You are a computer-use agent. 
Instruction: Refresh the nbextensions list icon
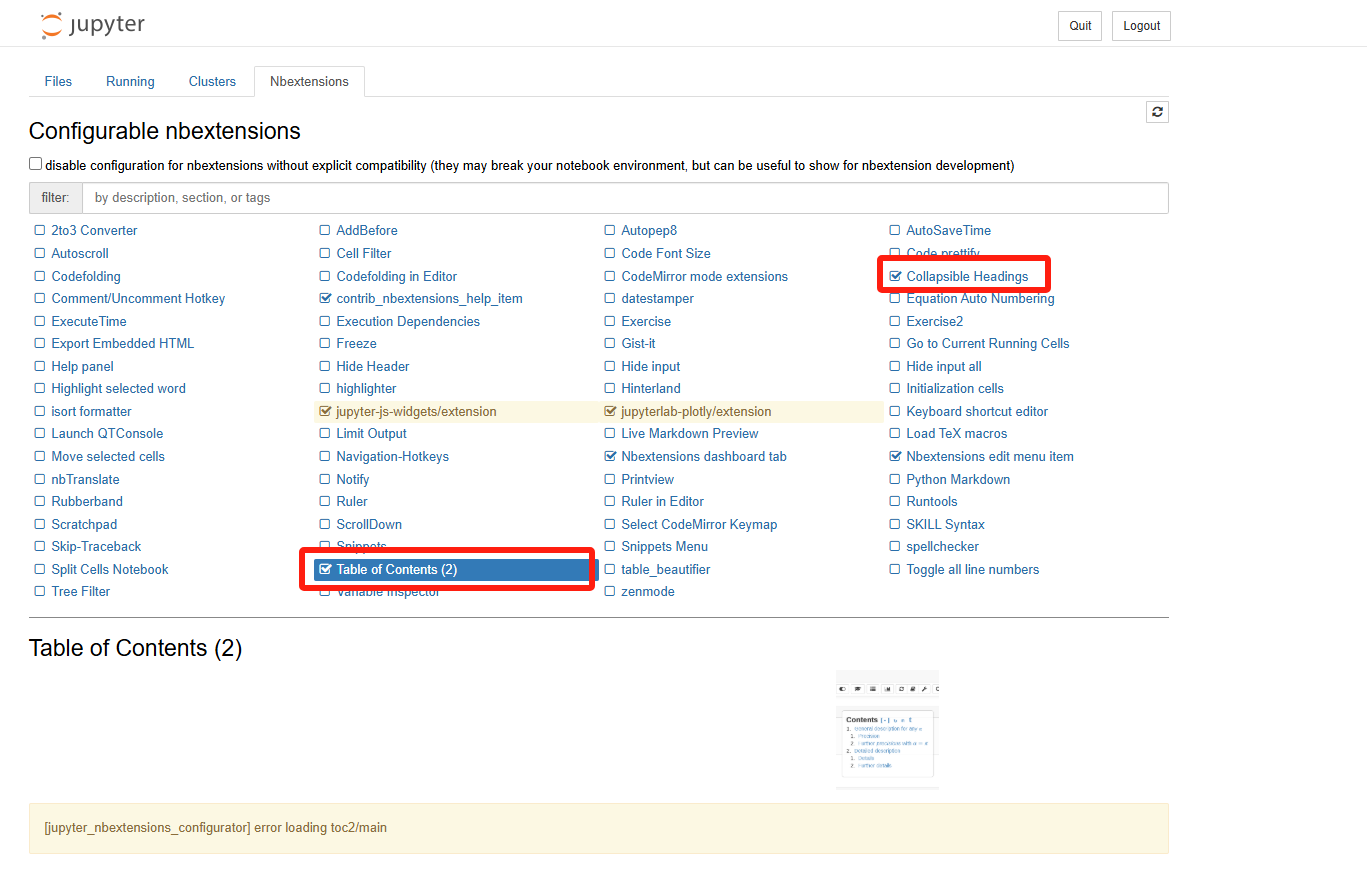pyautogui.click(x=1157, y=112)
